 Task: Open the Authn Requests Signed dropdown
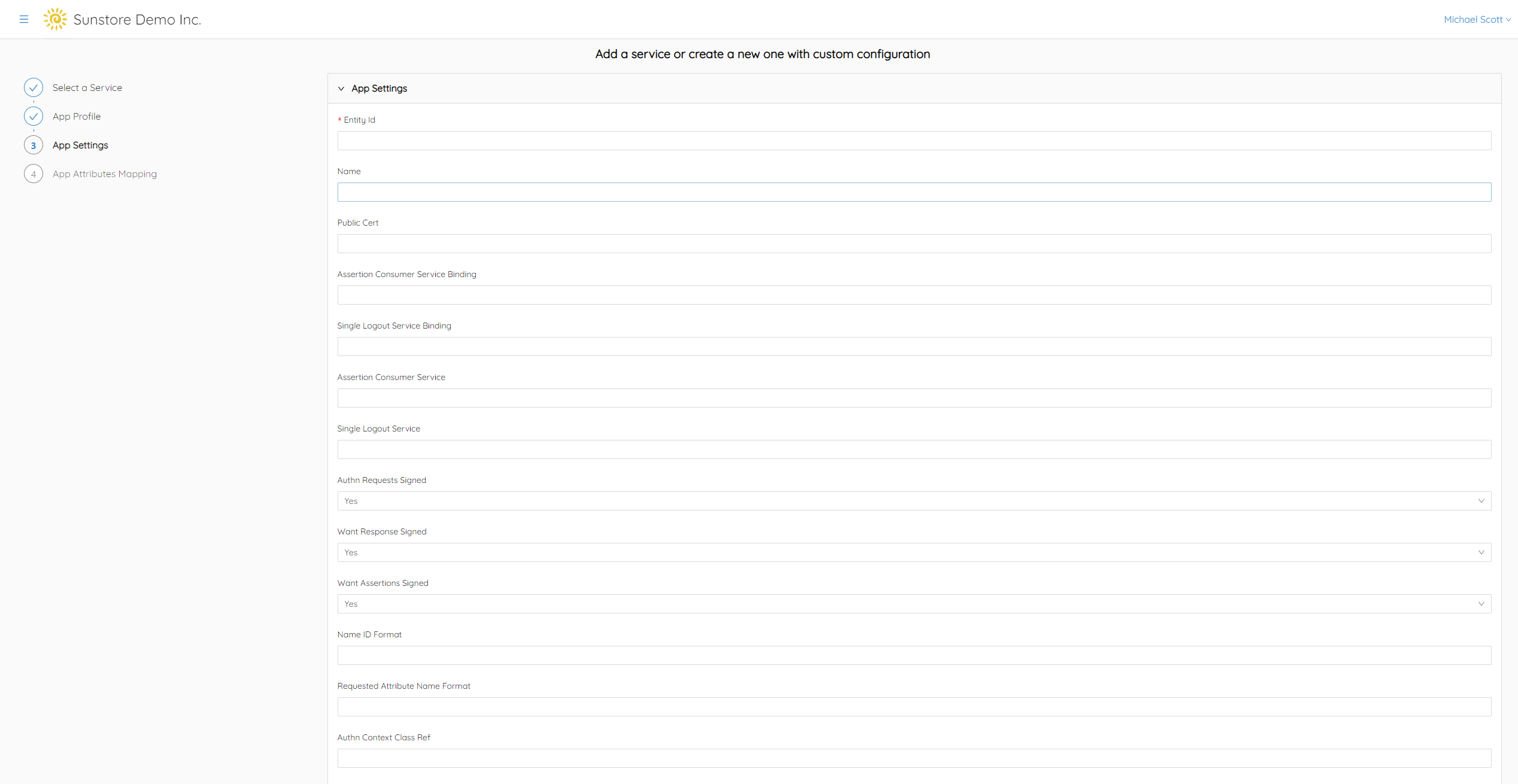(x=914, y=501)
